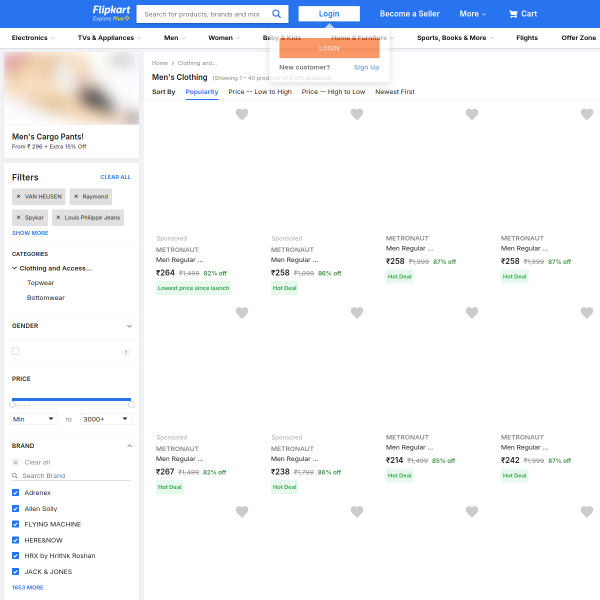Image resolution: width=600 pixels, height=600 pixels.
Task: Open the Men's Cargo Pants banner image
Action: (x=71, y=88)
